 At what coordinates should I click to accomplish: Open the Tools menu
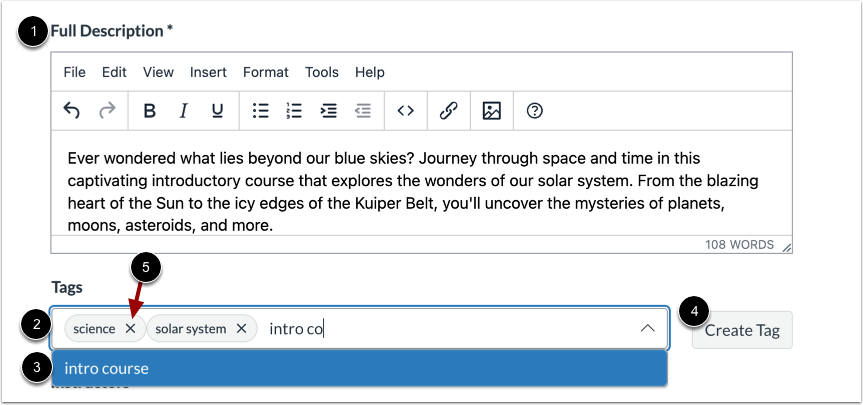click(322, 72)
